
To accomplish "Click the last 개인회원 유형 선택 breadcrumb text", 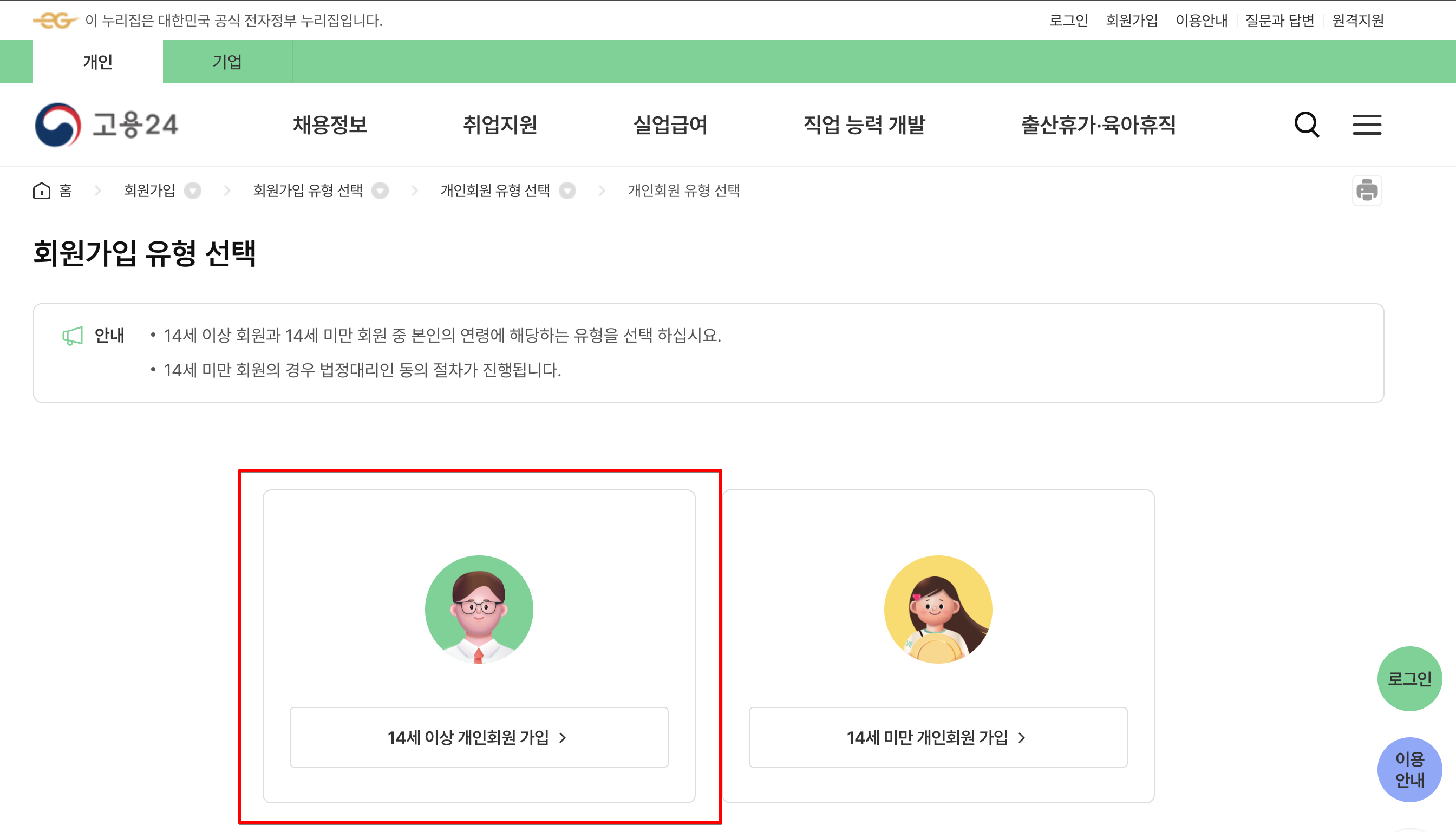I will [684, 191].
